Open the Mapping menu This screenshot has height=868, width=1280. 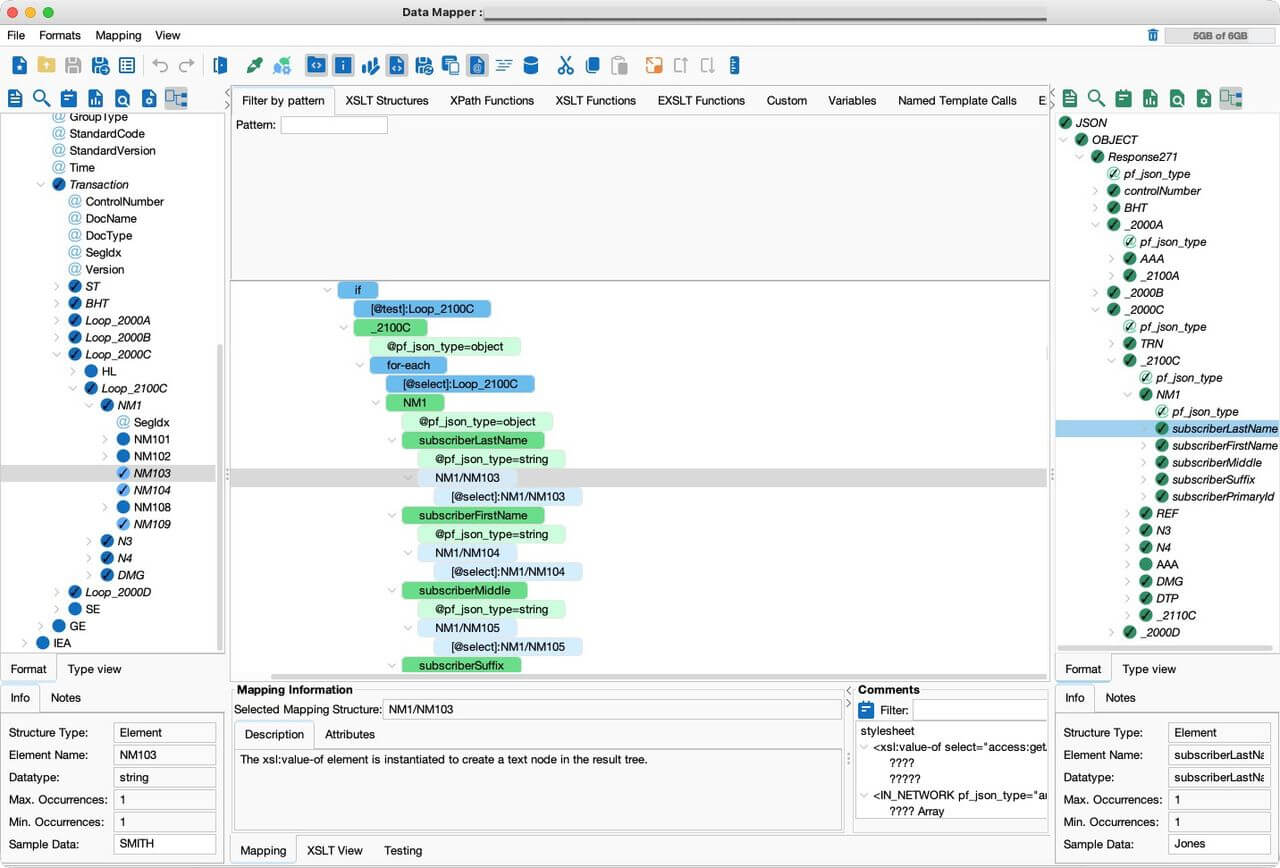tap(118, 35)
